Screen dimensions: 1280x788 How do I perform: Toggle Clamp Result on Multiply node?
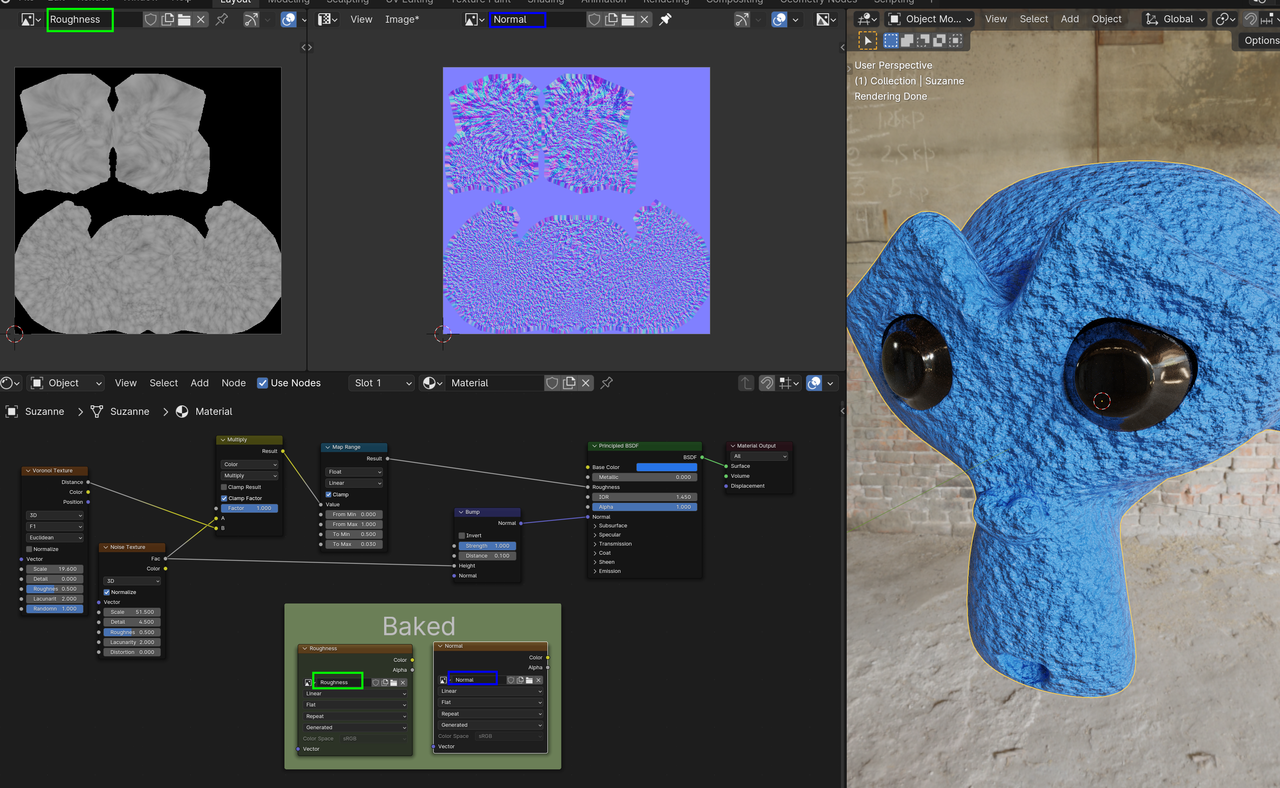[225, 487]
